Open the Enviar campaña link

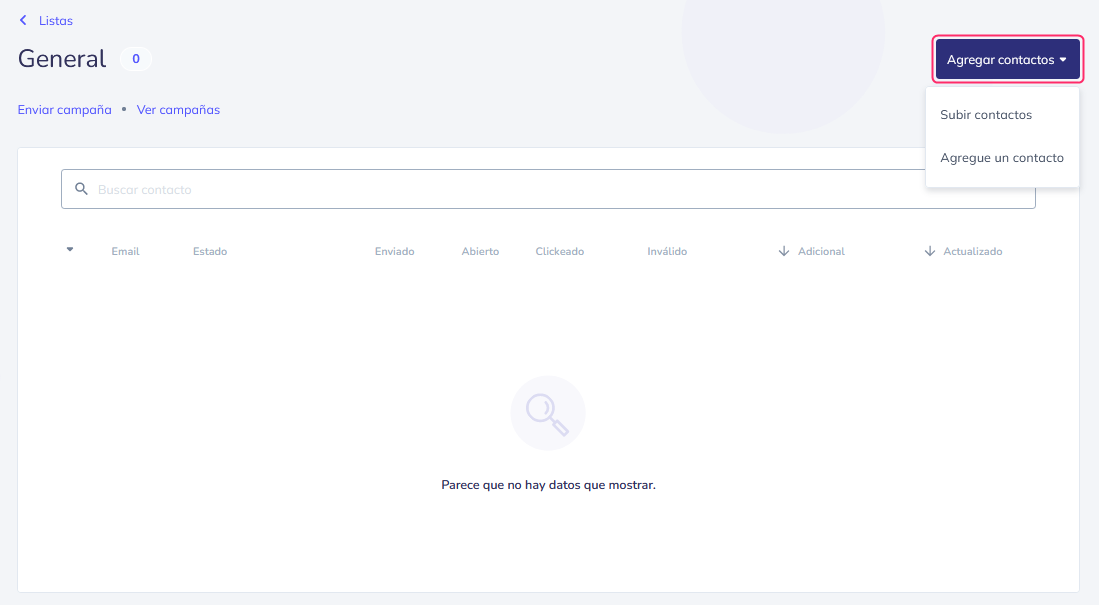[64, 109]
